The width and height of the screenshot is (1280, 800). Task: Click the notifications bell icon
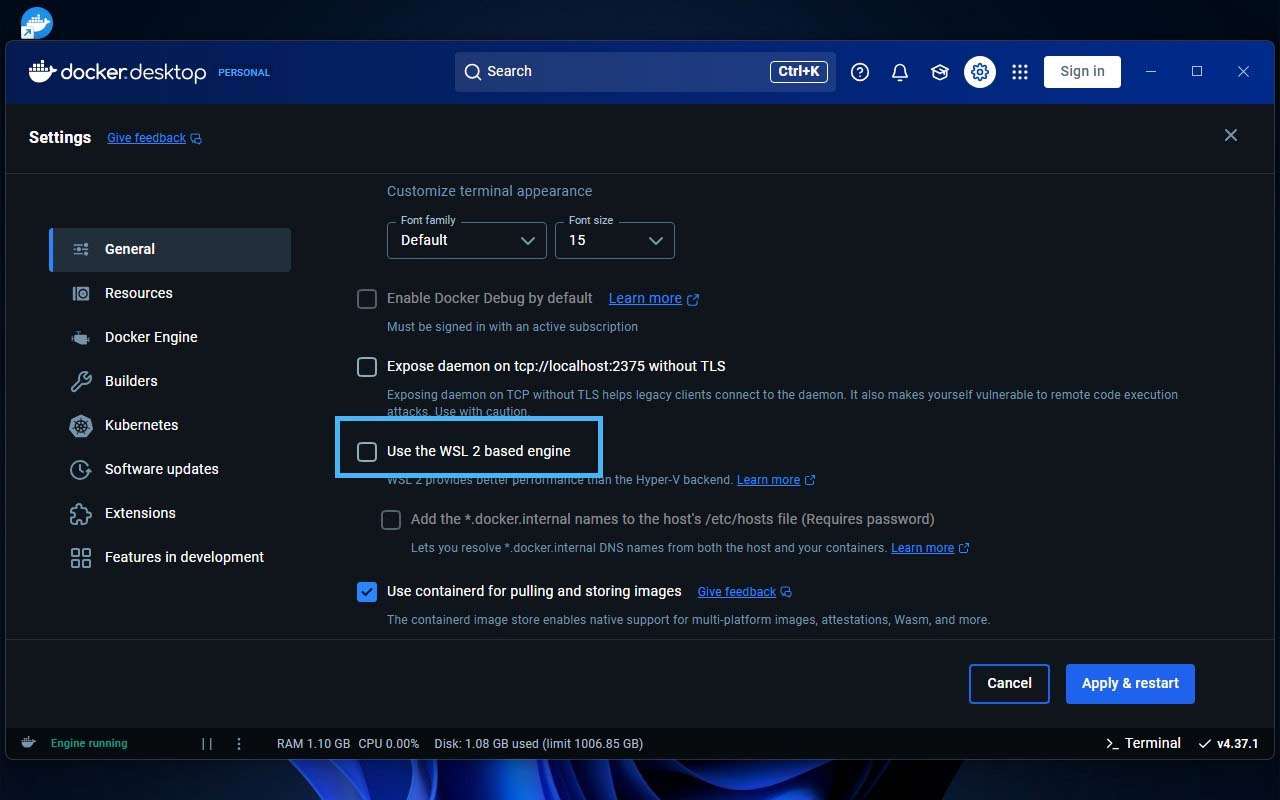(x=900, y=72)
